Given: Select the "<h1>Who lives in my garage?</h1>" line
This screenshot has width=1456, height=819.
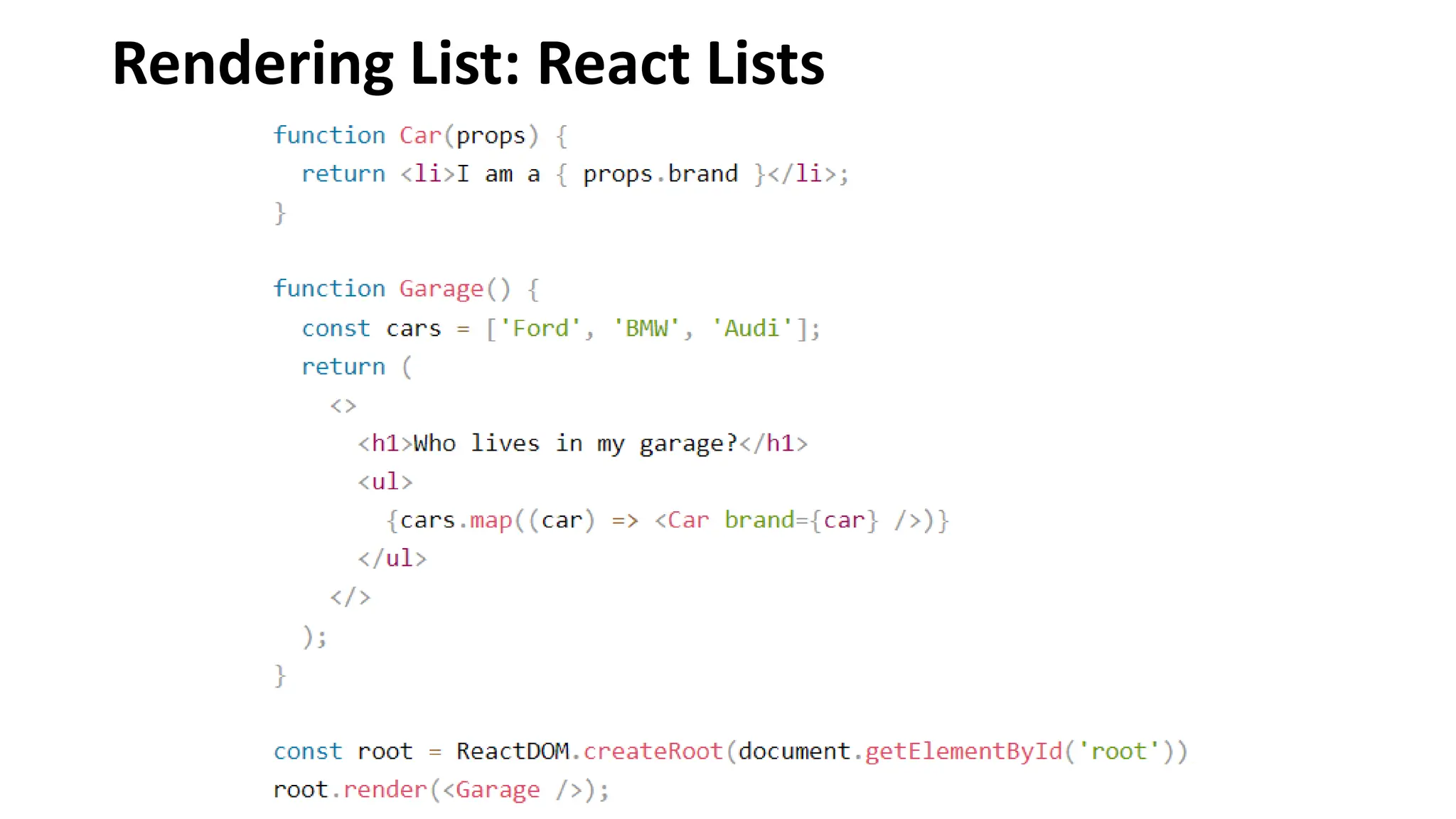Looking at the screenshot, I should pyautogui.click(x=583, y=443).
